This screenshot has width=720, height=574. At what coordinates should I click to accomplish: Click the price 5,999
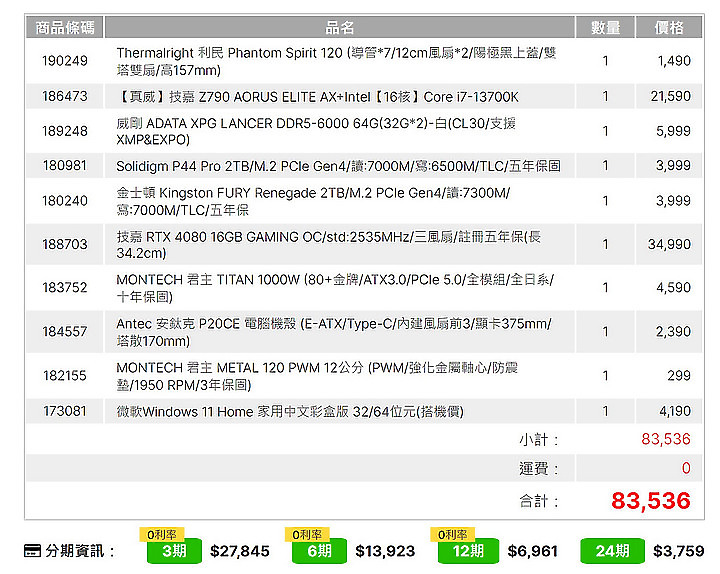673,131
